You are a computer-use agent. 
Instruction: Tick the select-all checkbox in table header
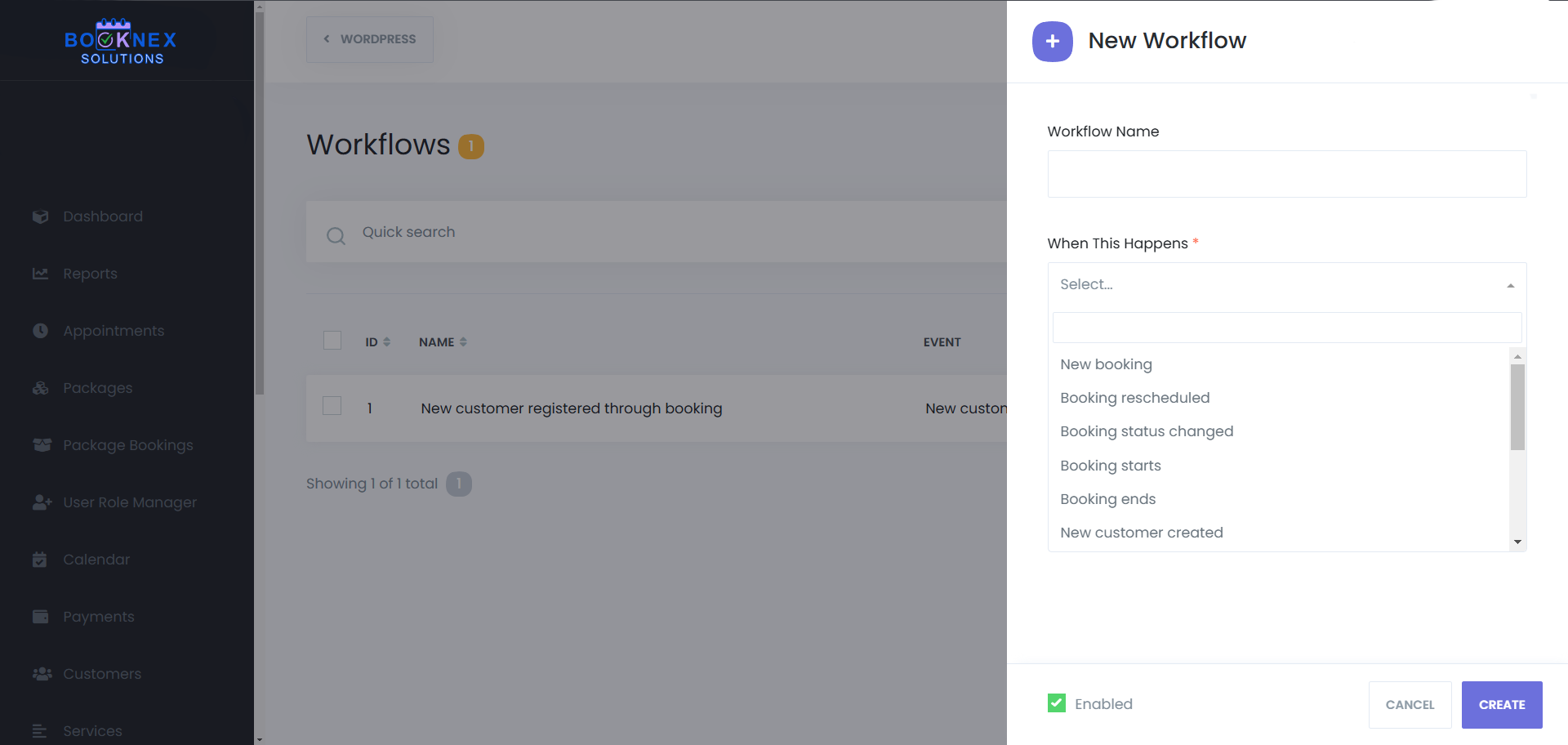(x=332, y=341)
